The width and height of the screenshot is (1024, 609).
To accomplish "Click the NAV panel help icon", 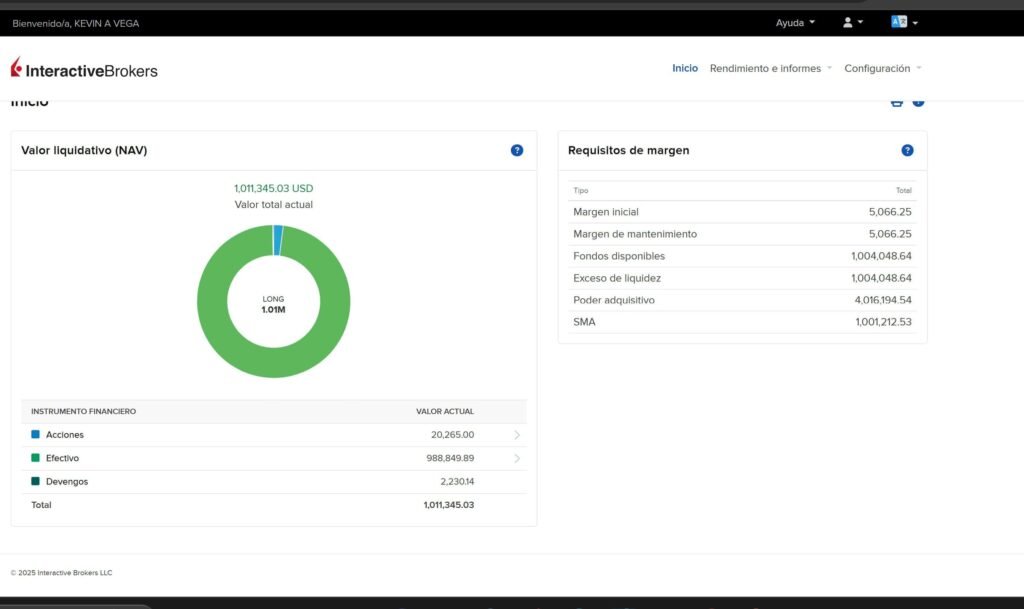I will pyautogui.click(x=517, y=150).
